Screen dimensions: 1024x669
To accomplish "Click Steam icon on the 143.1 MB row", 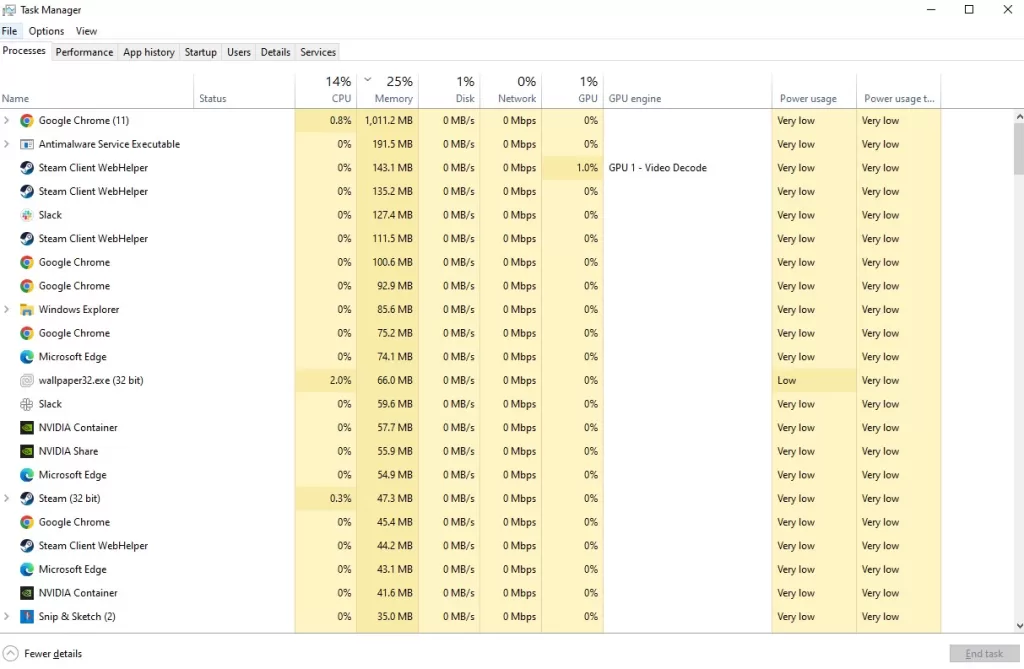I will (x=27, y=168).
